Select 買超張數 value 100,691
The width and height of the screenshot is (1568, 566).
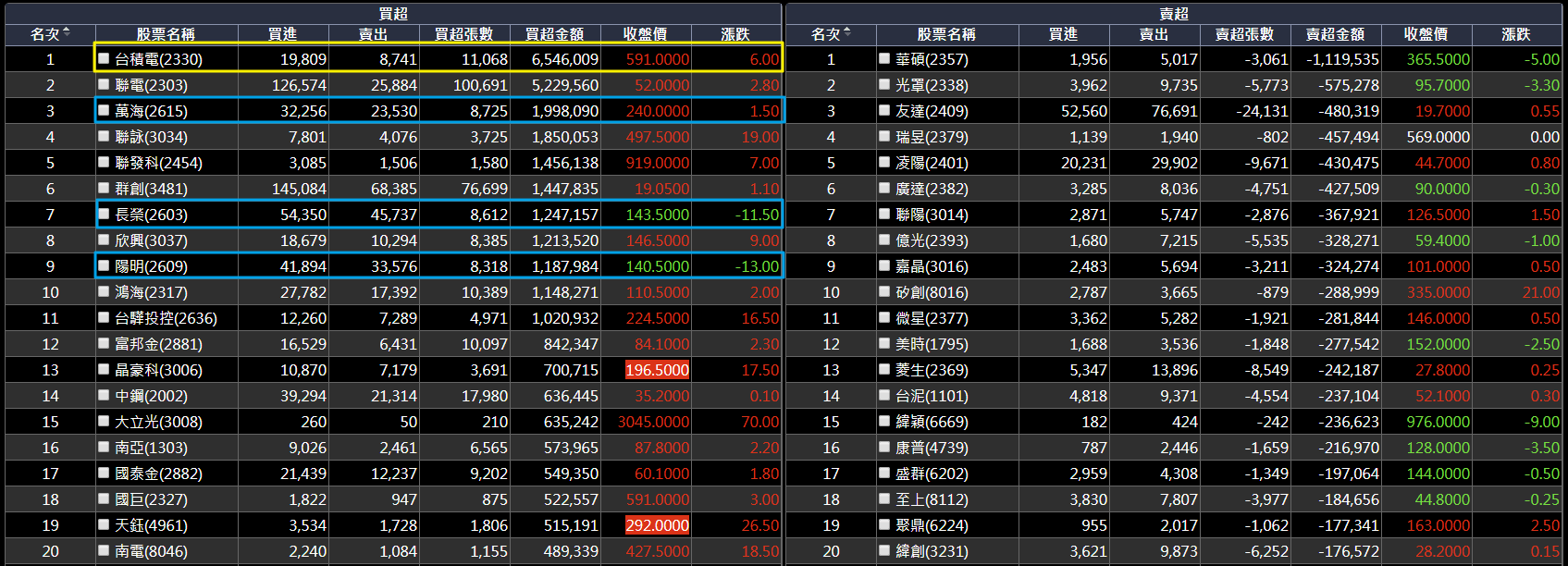click(x=480, y=85)
